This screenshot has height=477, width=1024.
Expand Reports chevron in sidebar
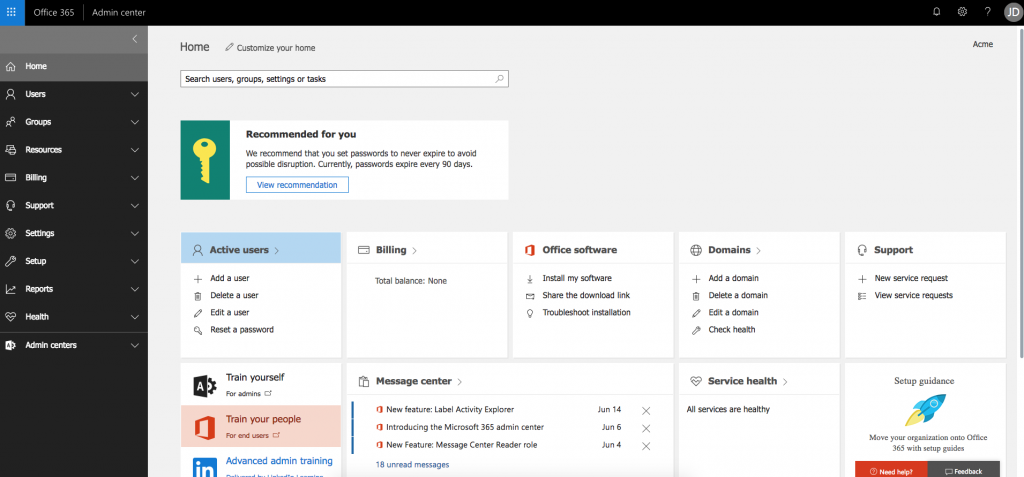click(135, 289)
